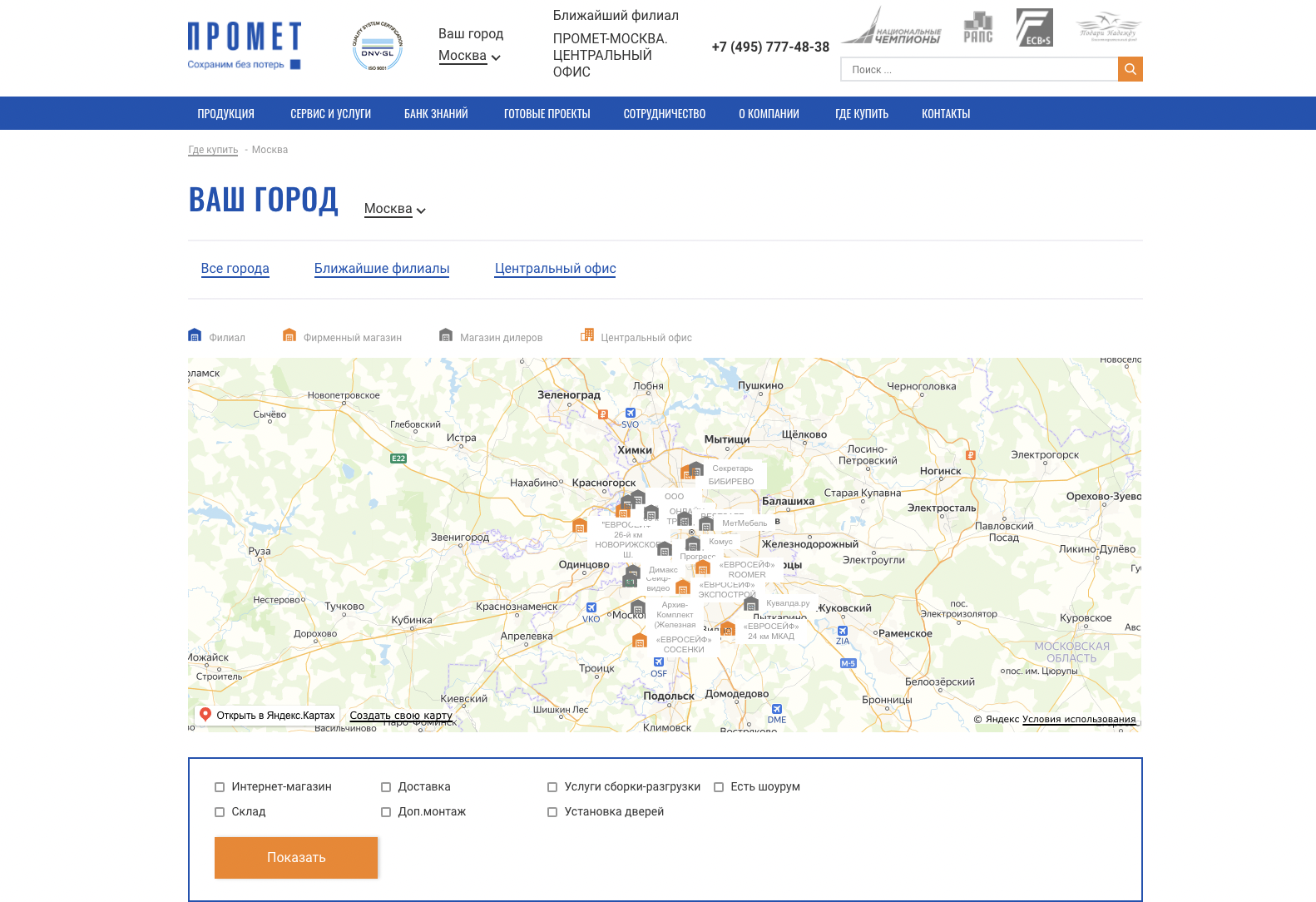Enable the Склад checkbox

(x=220, y=812)
